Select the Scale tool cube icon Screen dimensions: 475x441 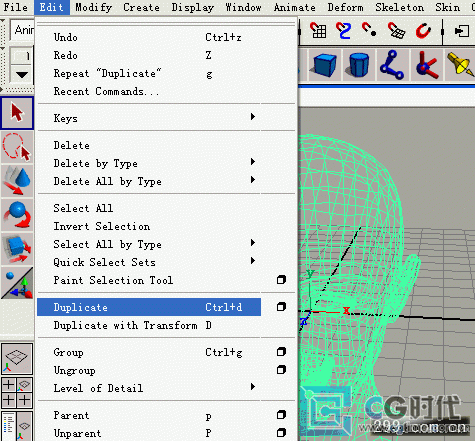[x=17, y=248]
